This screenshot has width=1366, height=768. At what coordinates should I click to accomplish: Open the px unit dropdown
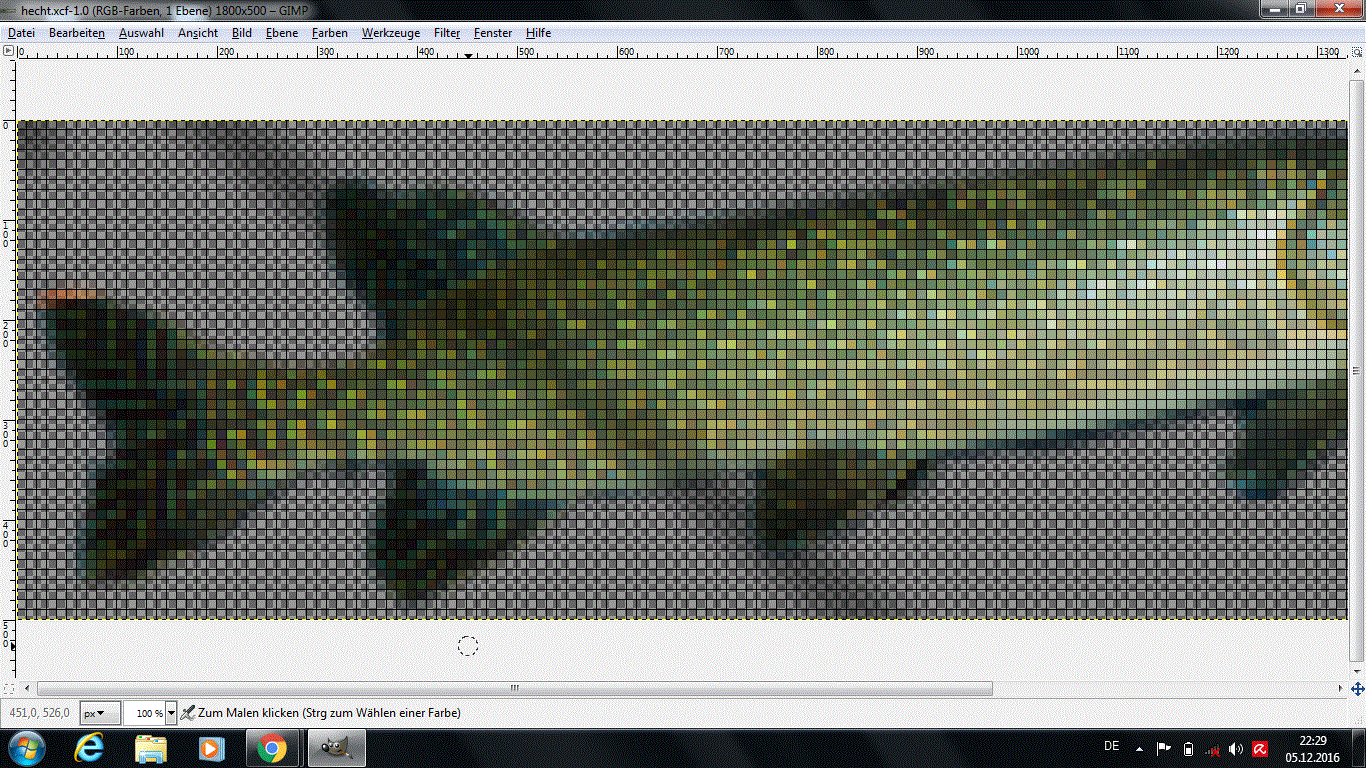click(100, 713)
